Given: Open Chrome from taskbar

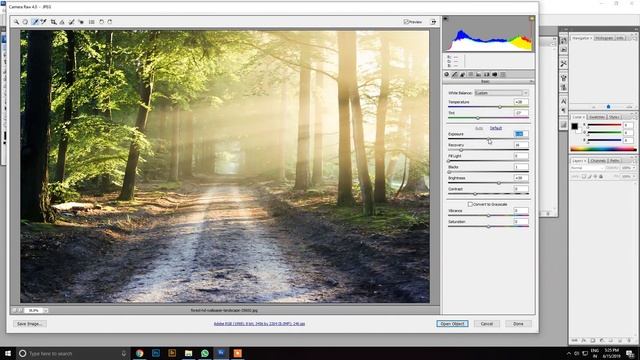Looking at the screenshot, I should [140, 353].
